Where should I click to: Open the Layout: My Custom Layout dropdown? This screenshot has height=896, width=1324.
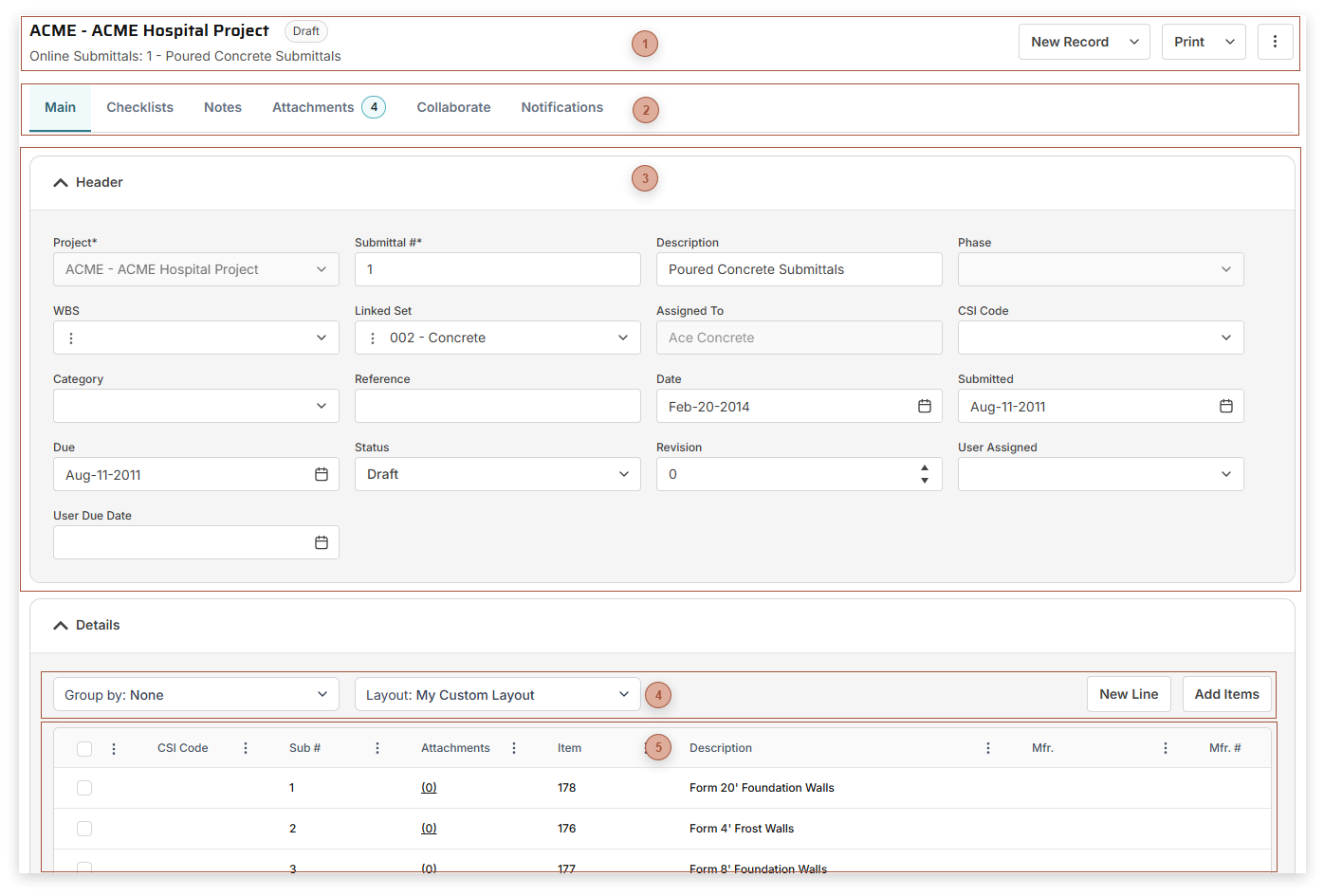click(x=497, y=694)
